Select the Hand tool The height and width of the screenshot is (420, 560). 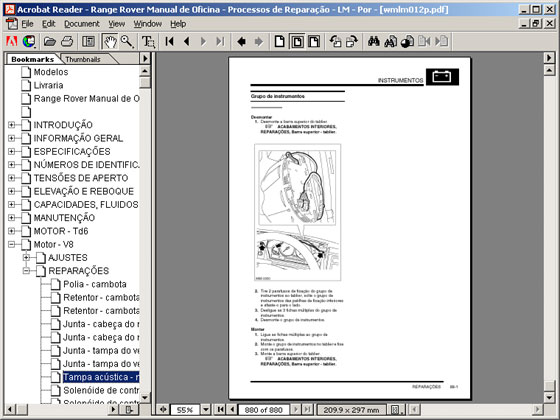[x=110, y=41]
